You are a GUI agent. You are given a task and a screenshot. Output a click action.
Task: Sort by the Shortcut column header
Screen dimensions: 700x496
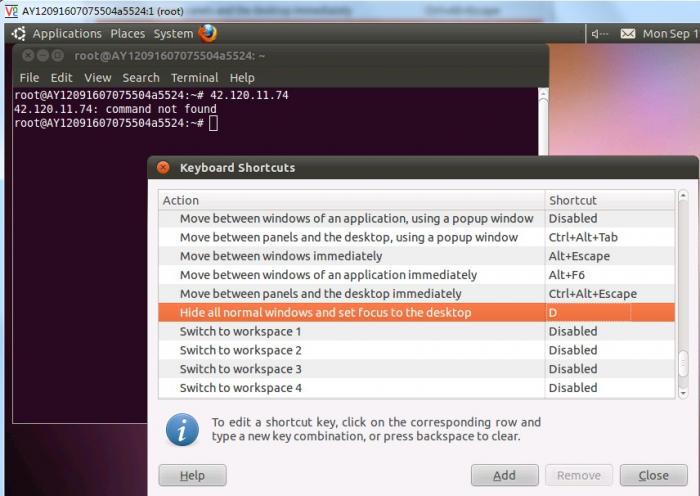click(x=609, y=200)
